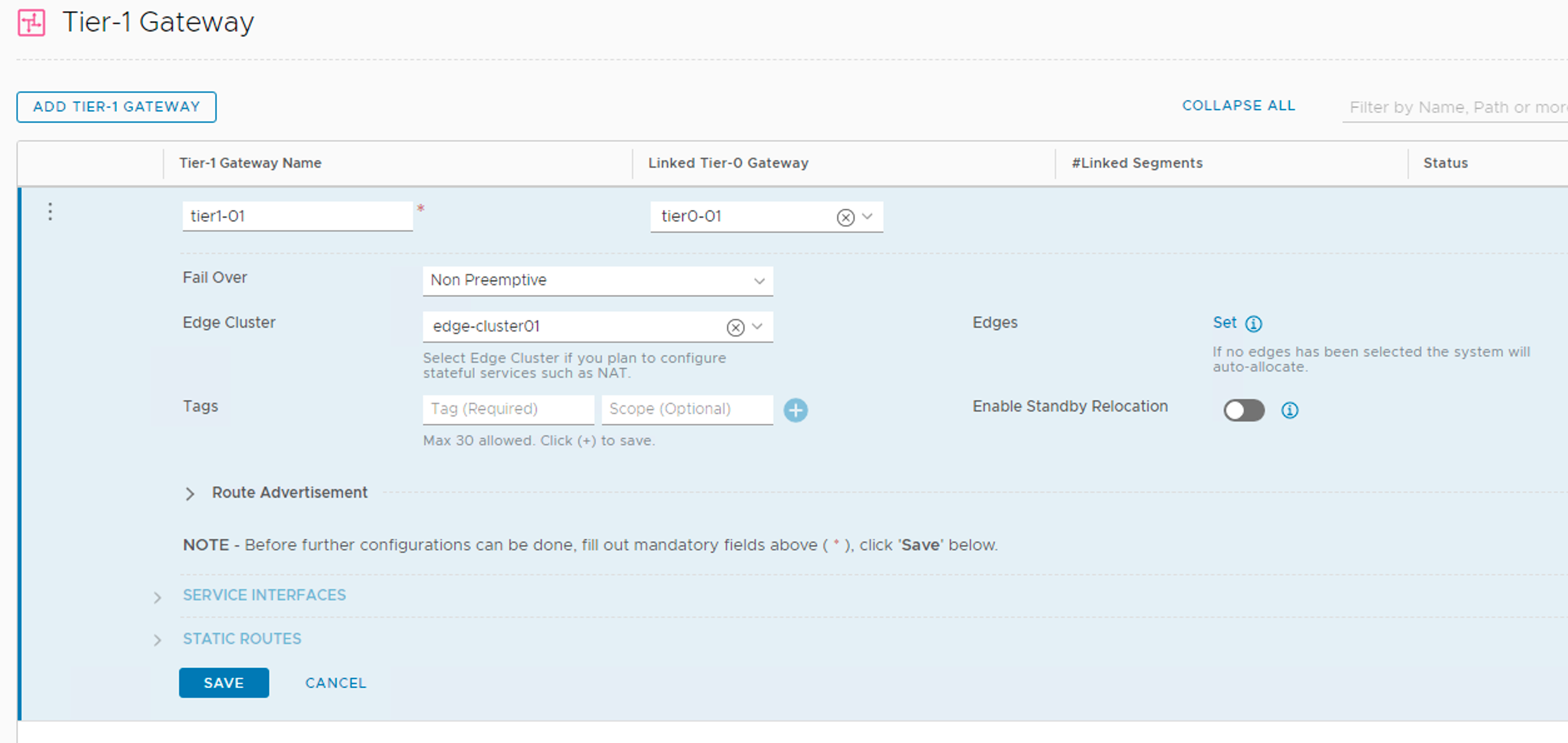Click the Tier-1 Gateway page icon
Image resolution: width=1568 pixels, height=743 pixels.
(x=31, y=23)
